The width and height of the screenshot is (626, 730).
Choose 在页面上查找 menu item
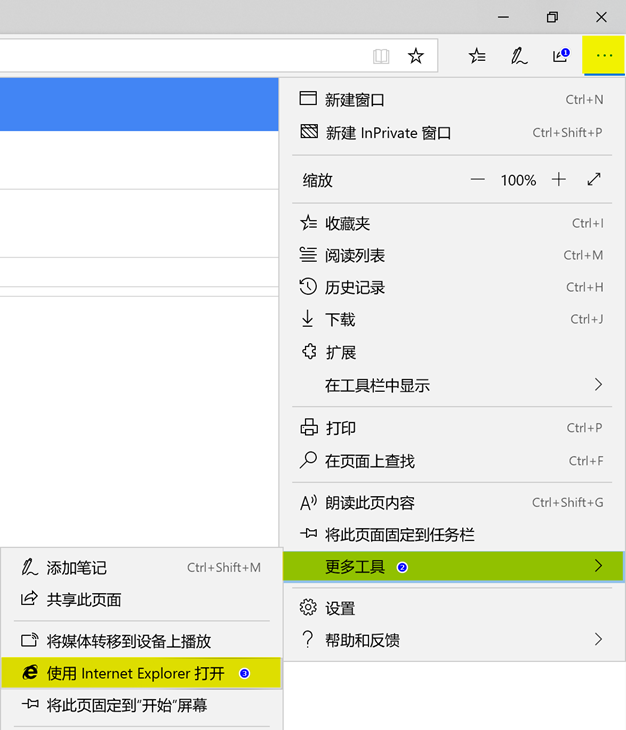(452, 461)
